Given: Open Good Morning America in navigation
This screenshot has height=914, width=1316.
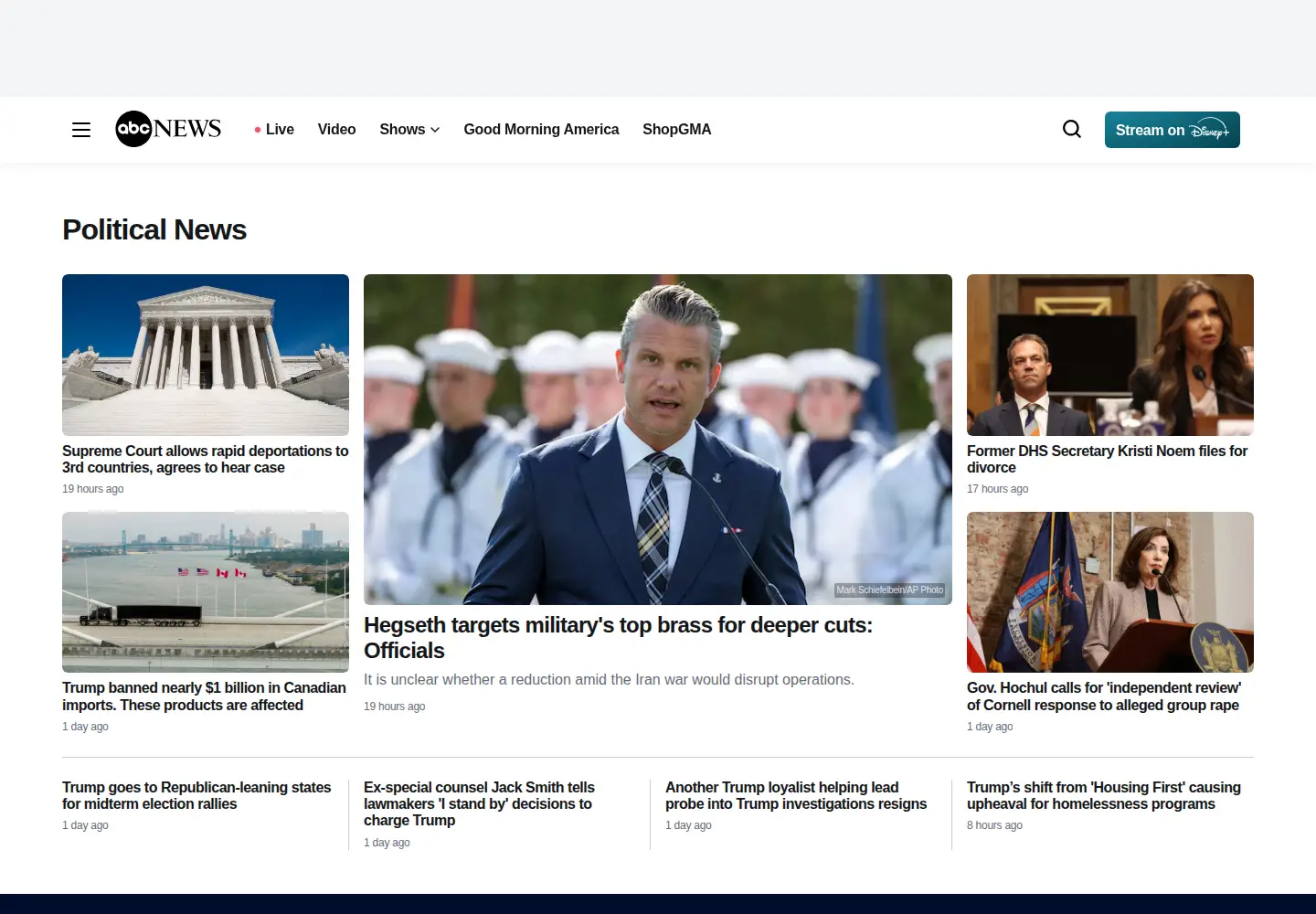Looking at the screenshot, I should coord(541,130).
